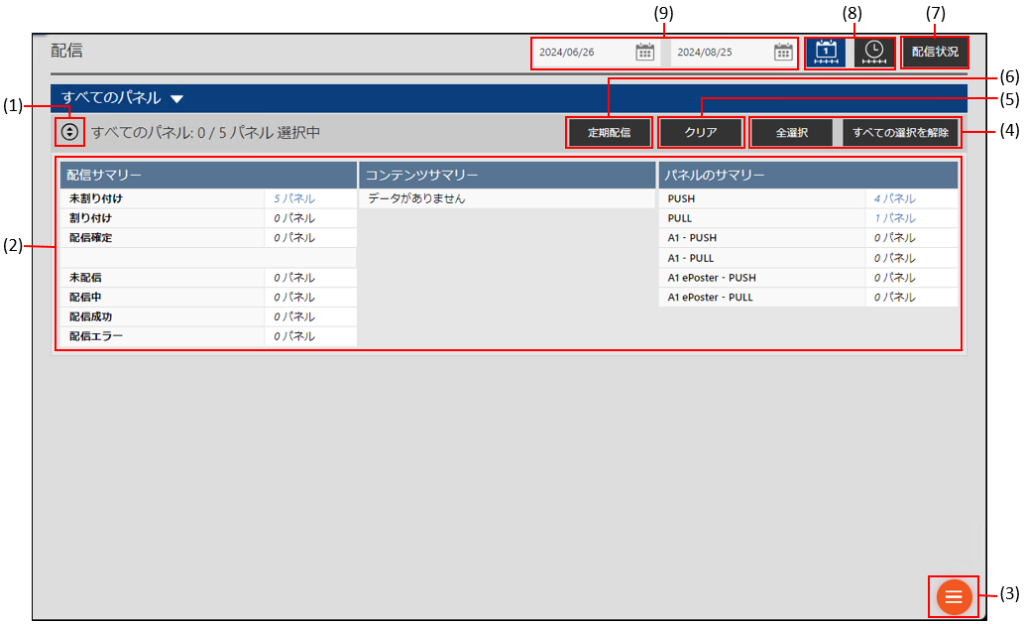Click the 配信状況 button
The height and width of the screenshot is (624, 1024).
(x=934, y=52)
